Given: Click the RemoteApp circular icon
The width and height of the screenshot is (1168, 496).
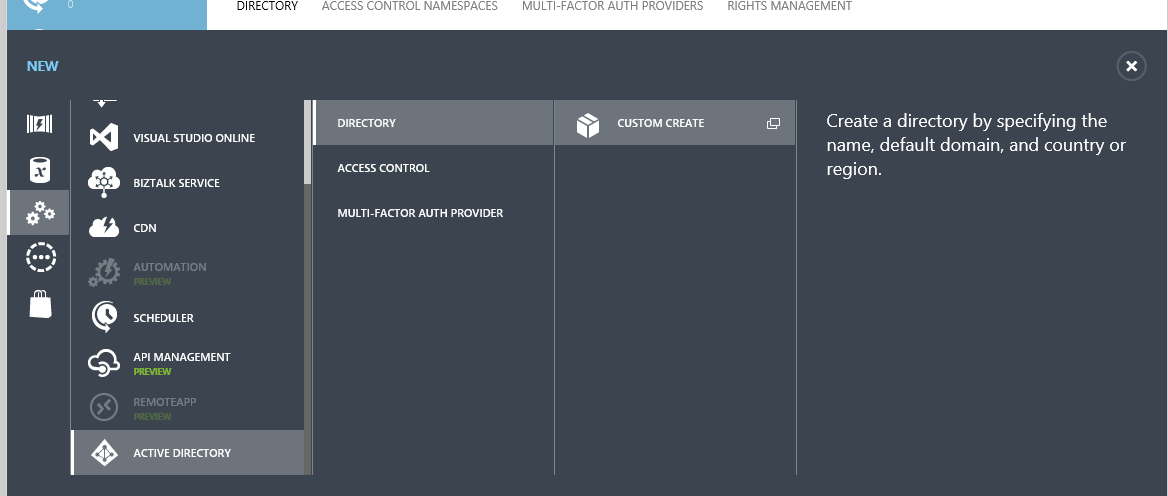Looking at the screenshot, I should point(104,407).
